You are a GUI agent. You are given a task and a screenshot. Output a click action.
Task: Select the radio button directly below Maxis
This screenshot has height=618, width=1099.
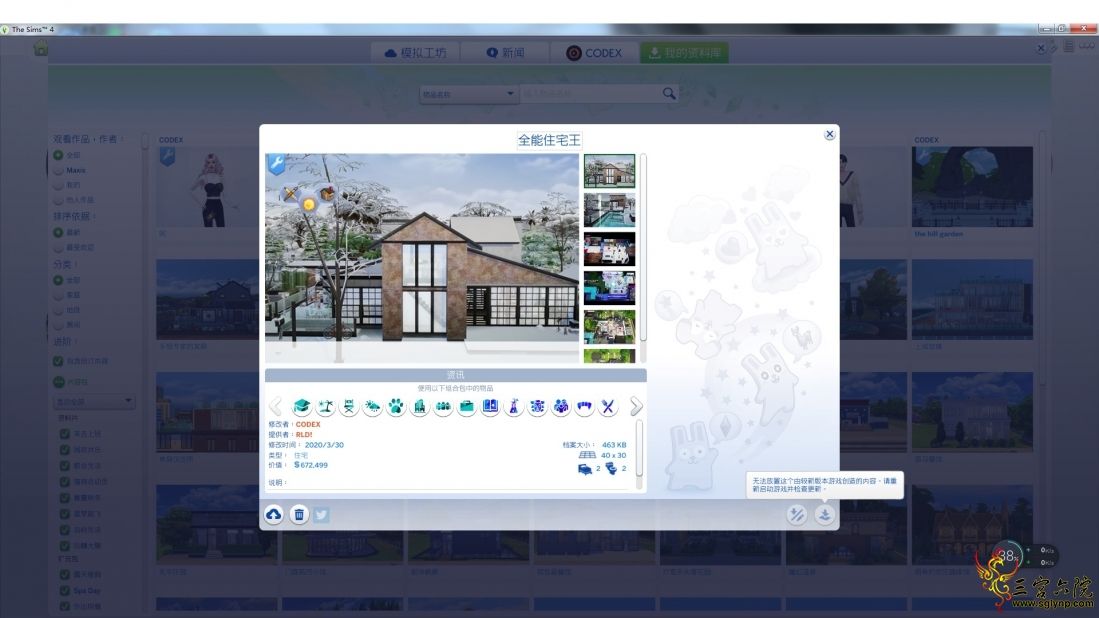point(58,186)
